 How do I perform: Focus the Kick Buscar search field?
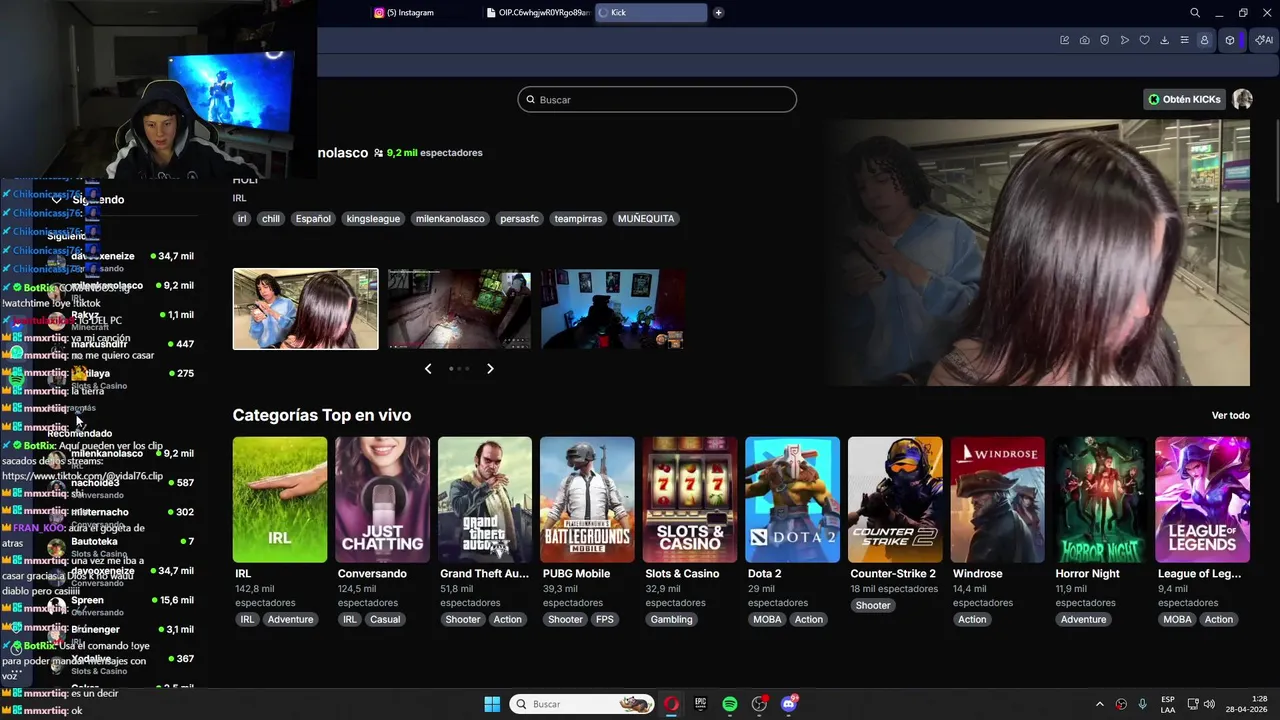pos(657,99)
